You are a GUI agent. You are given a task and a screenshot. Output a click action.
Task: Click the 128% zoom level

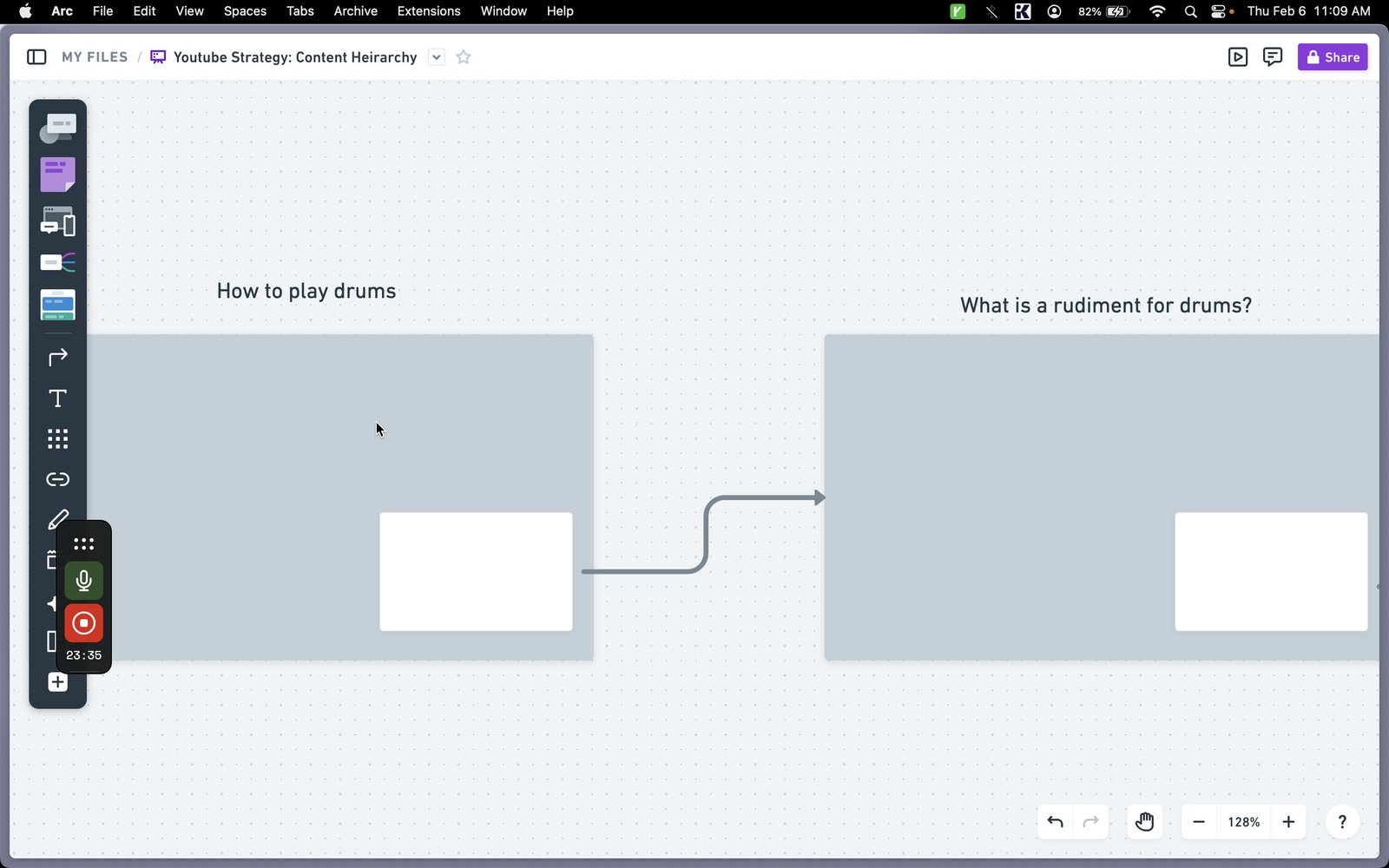tap(1244, 822)
